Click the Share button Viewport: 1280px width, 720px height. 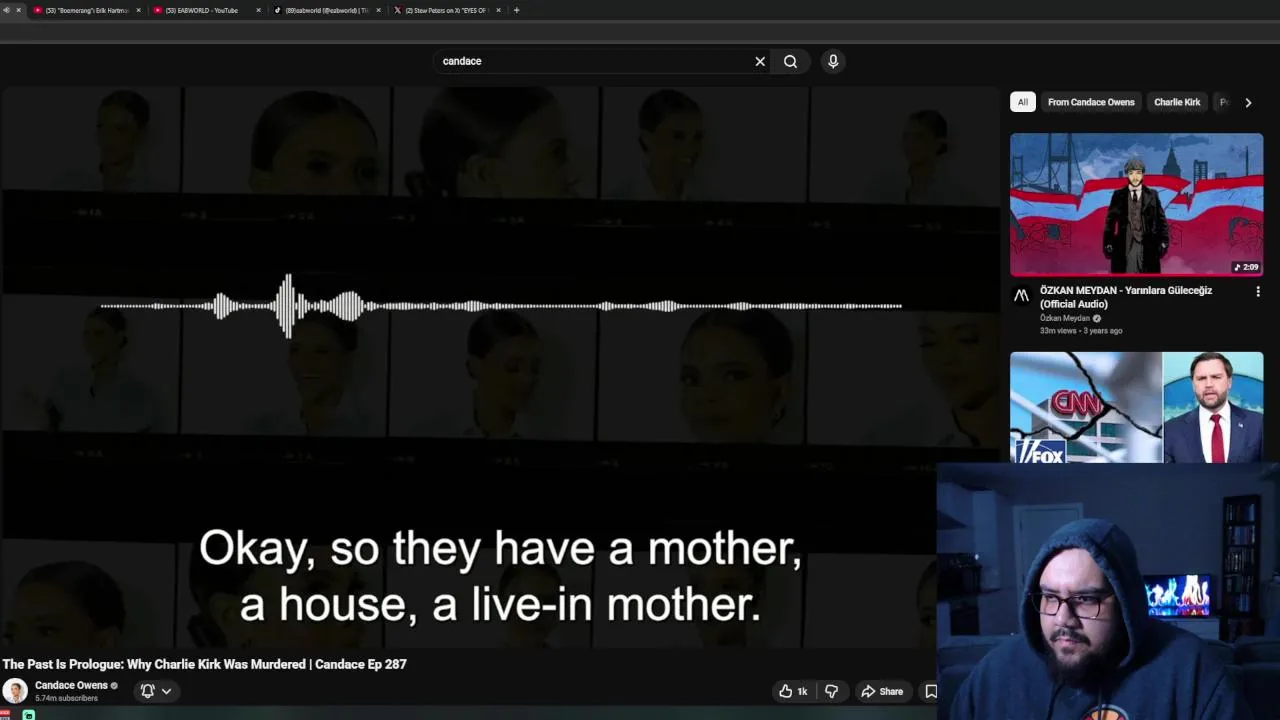tap(882, 691)
